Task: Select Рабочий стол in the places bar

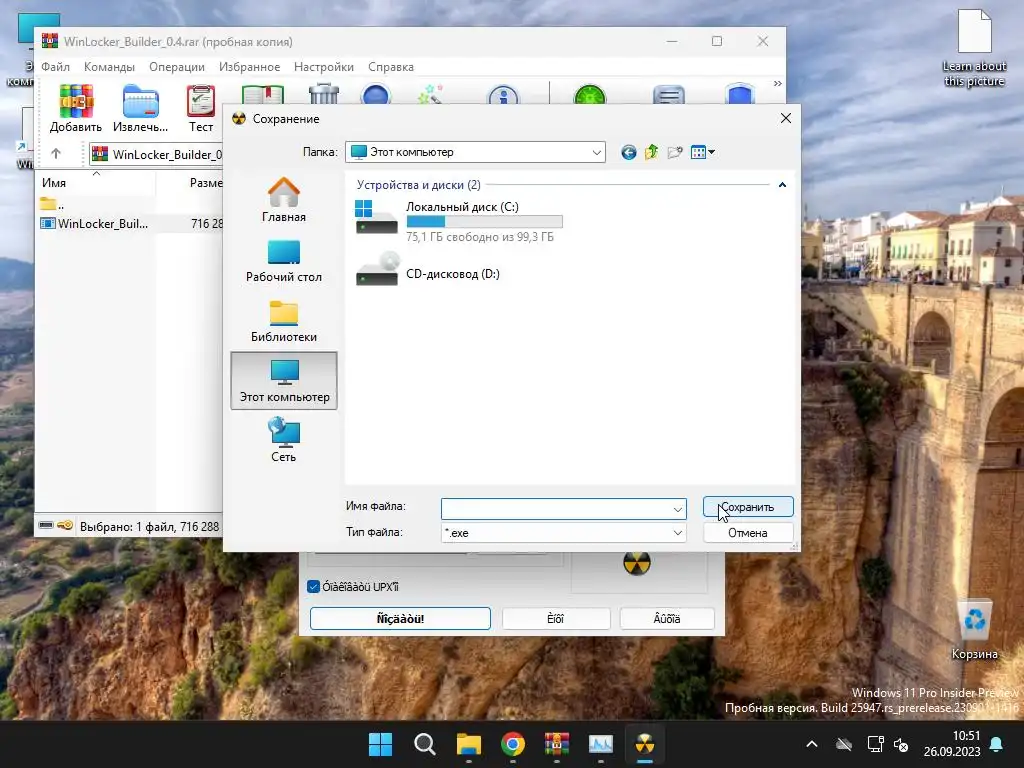Action: 283,260
